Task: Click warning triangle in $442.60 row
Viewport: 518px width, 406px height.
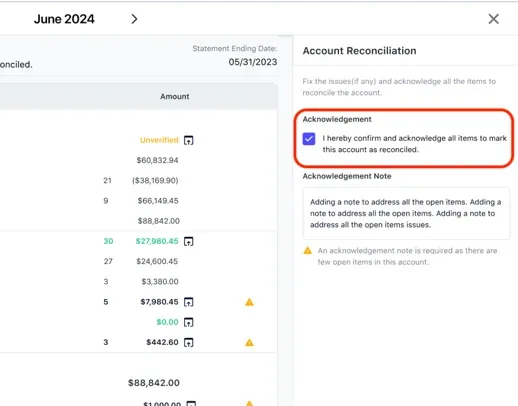Action: 249,343
